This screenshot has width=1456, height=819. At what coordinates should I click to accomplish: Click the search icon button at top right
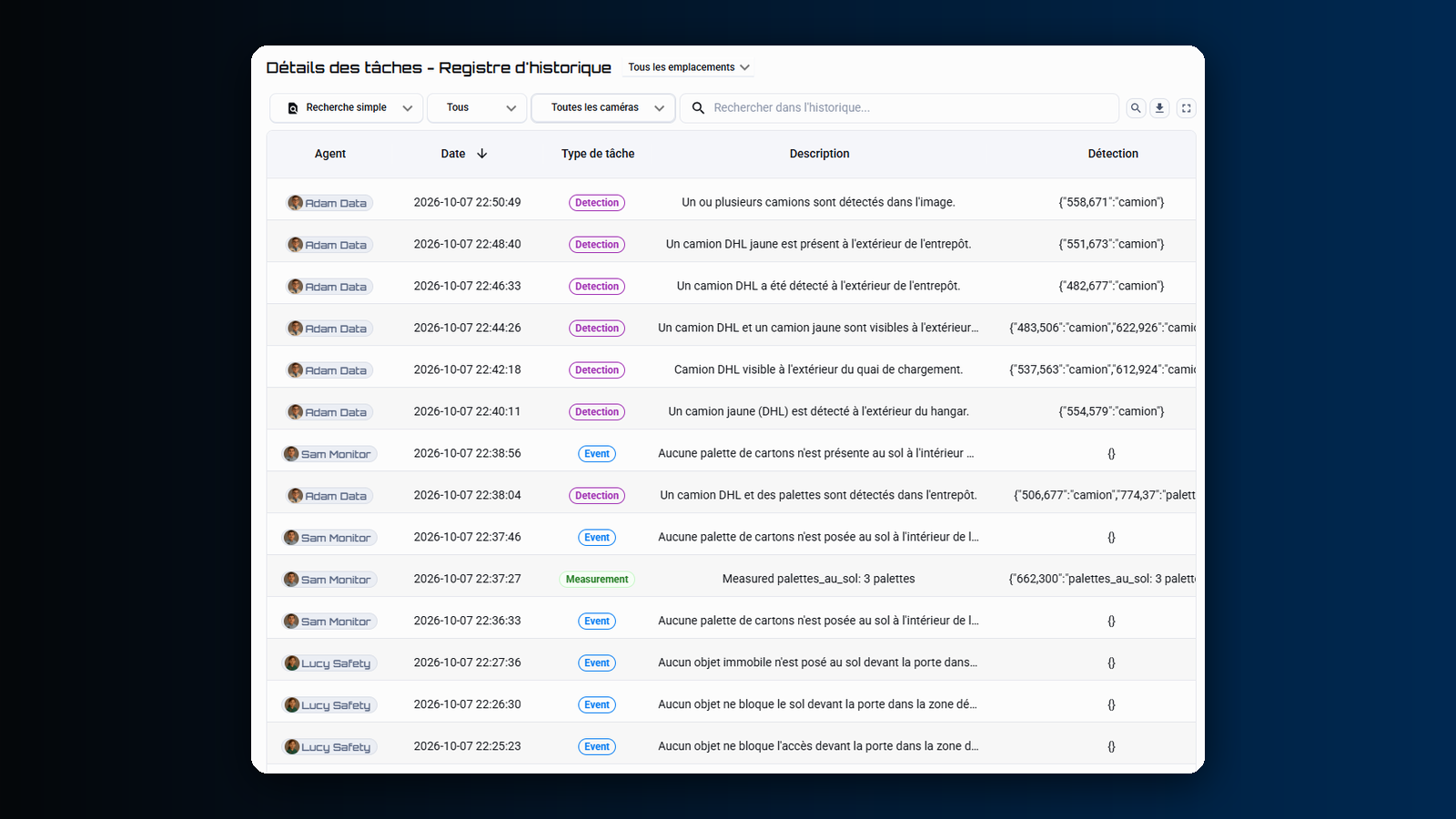(1136, 107)
